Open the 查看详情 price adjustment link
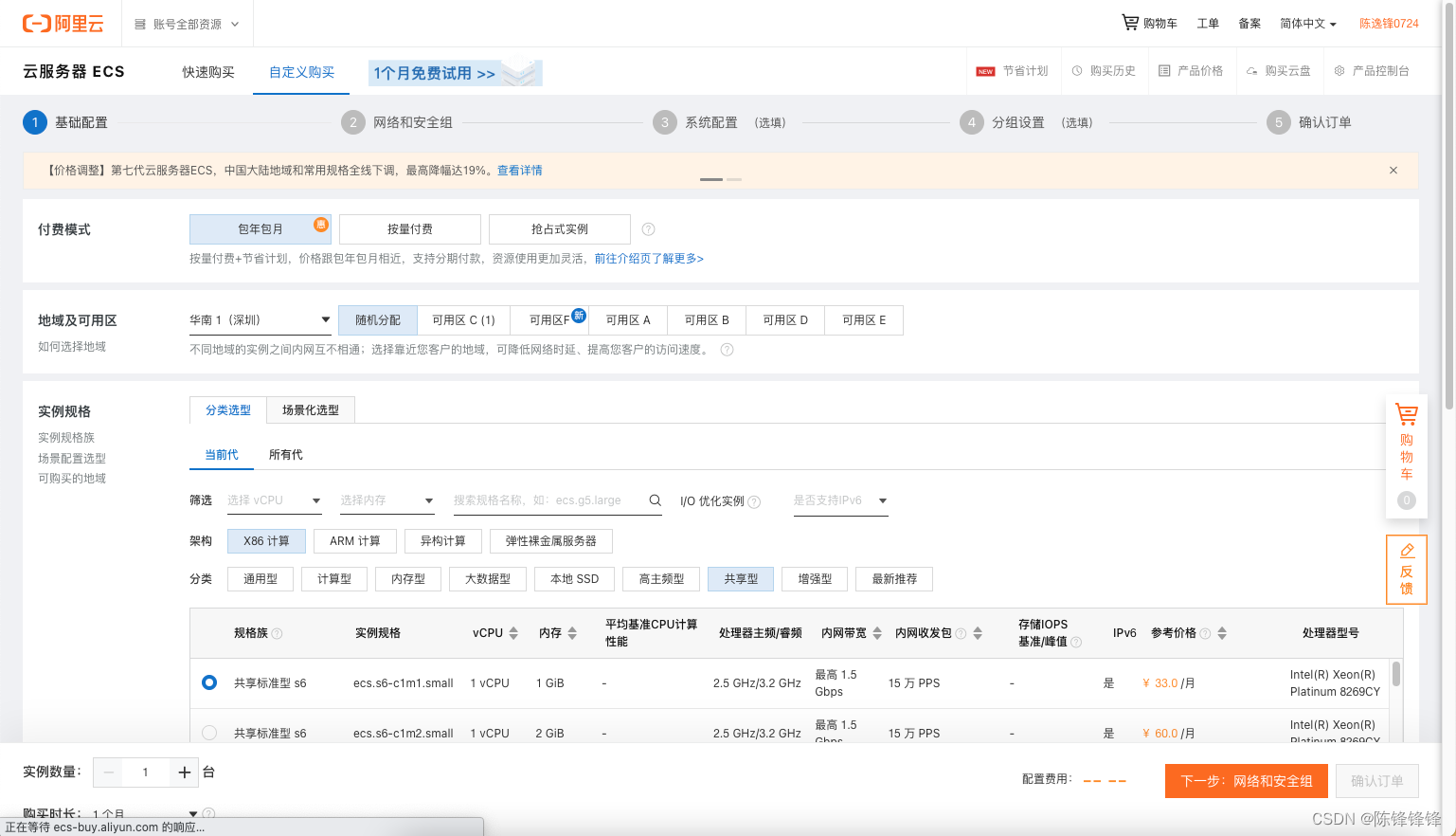The image size is (1456, 836). pos(519,170)
